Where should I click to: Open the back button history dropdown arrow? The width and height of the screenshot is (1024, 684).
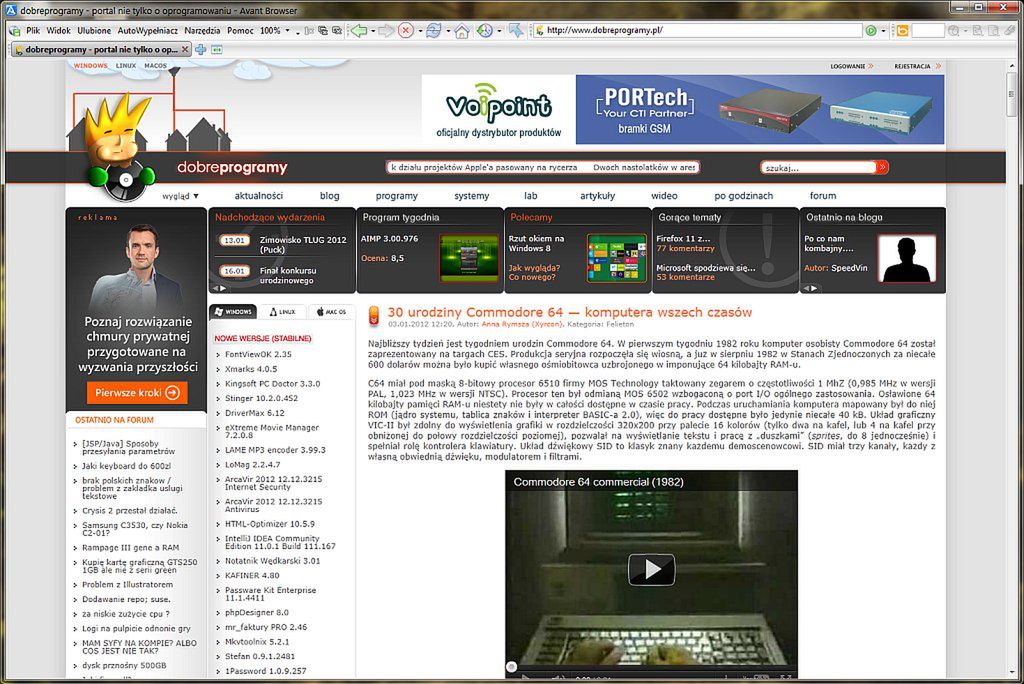pos(373,31)
